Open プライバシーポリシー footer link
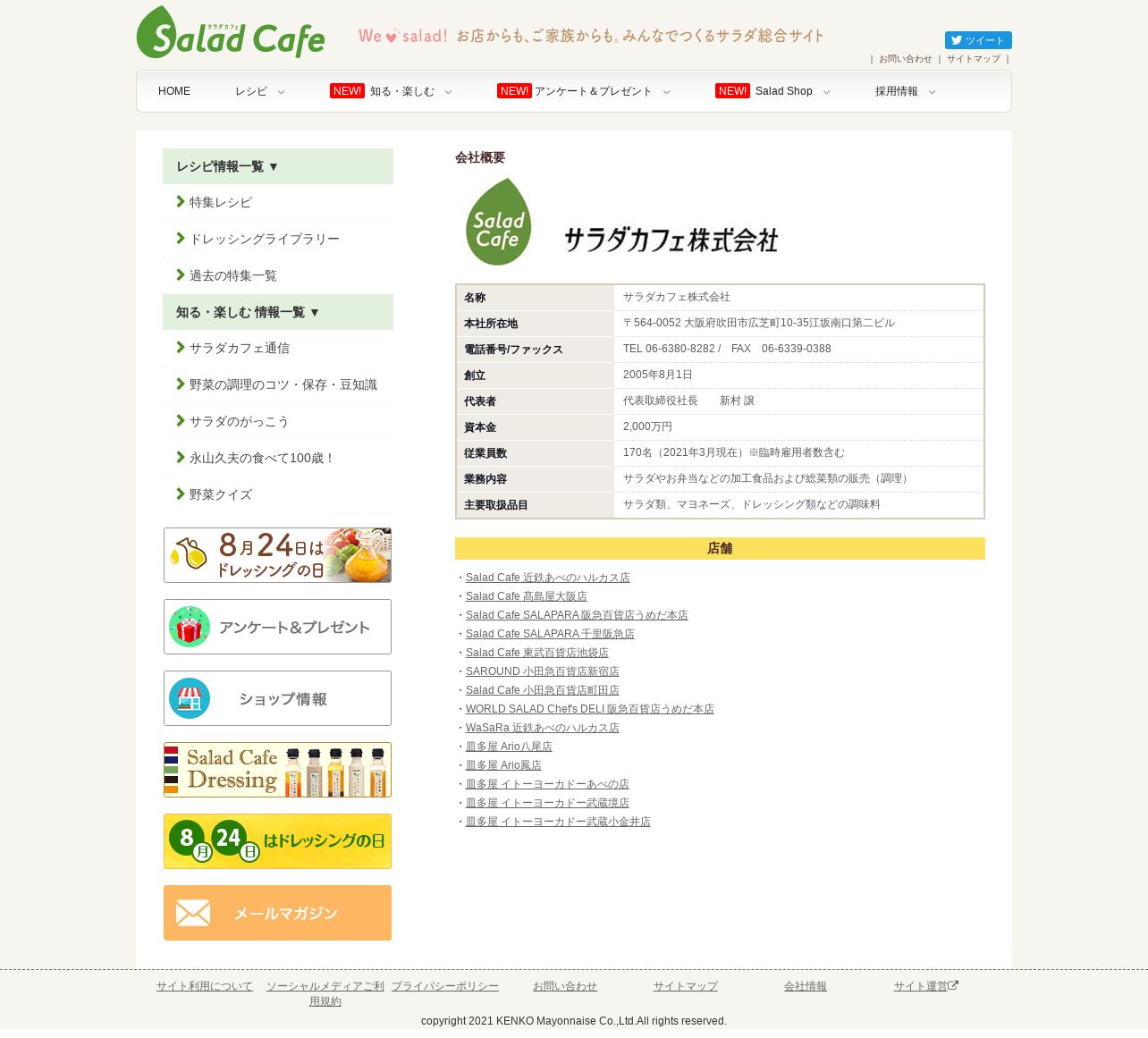Screen dimensions: 1148x1038 [x=445, y=986]
